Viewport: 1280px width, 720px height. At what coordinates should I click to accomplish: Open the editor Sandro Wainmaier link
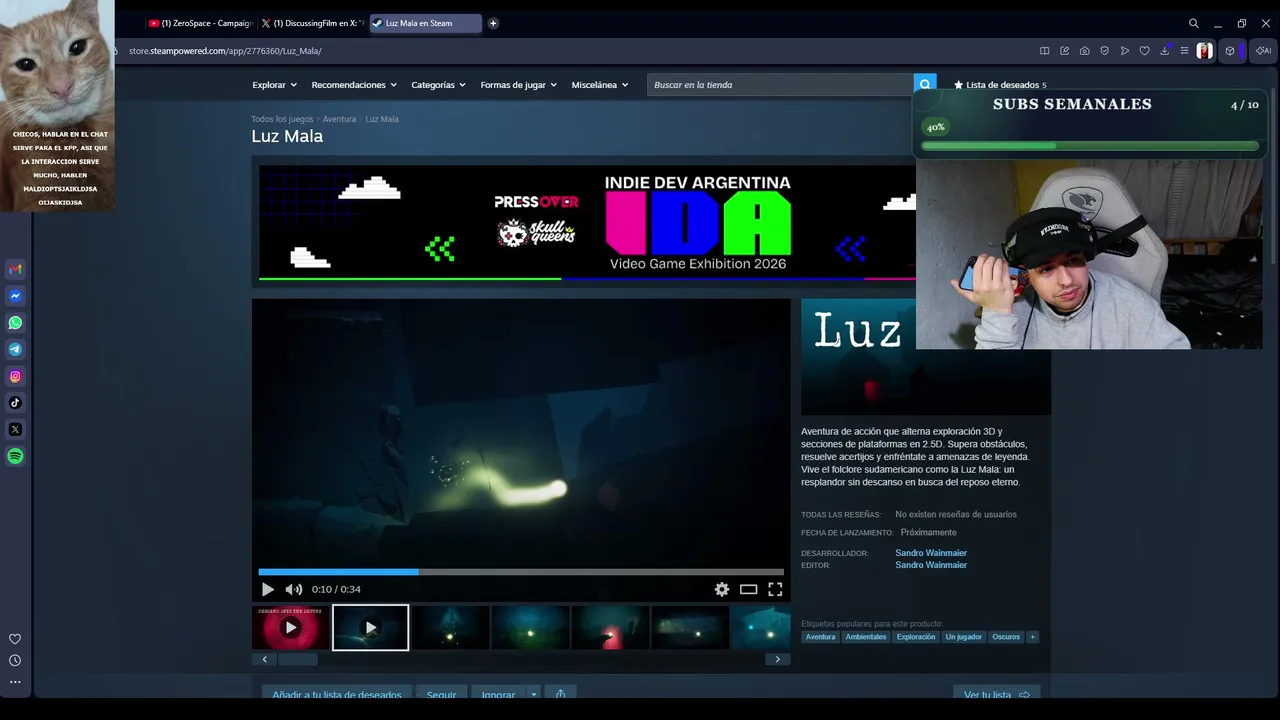931,565
